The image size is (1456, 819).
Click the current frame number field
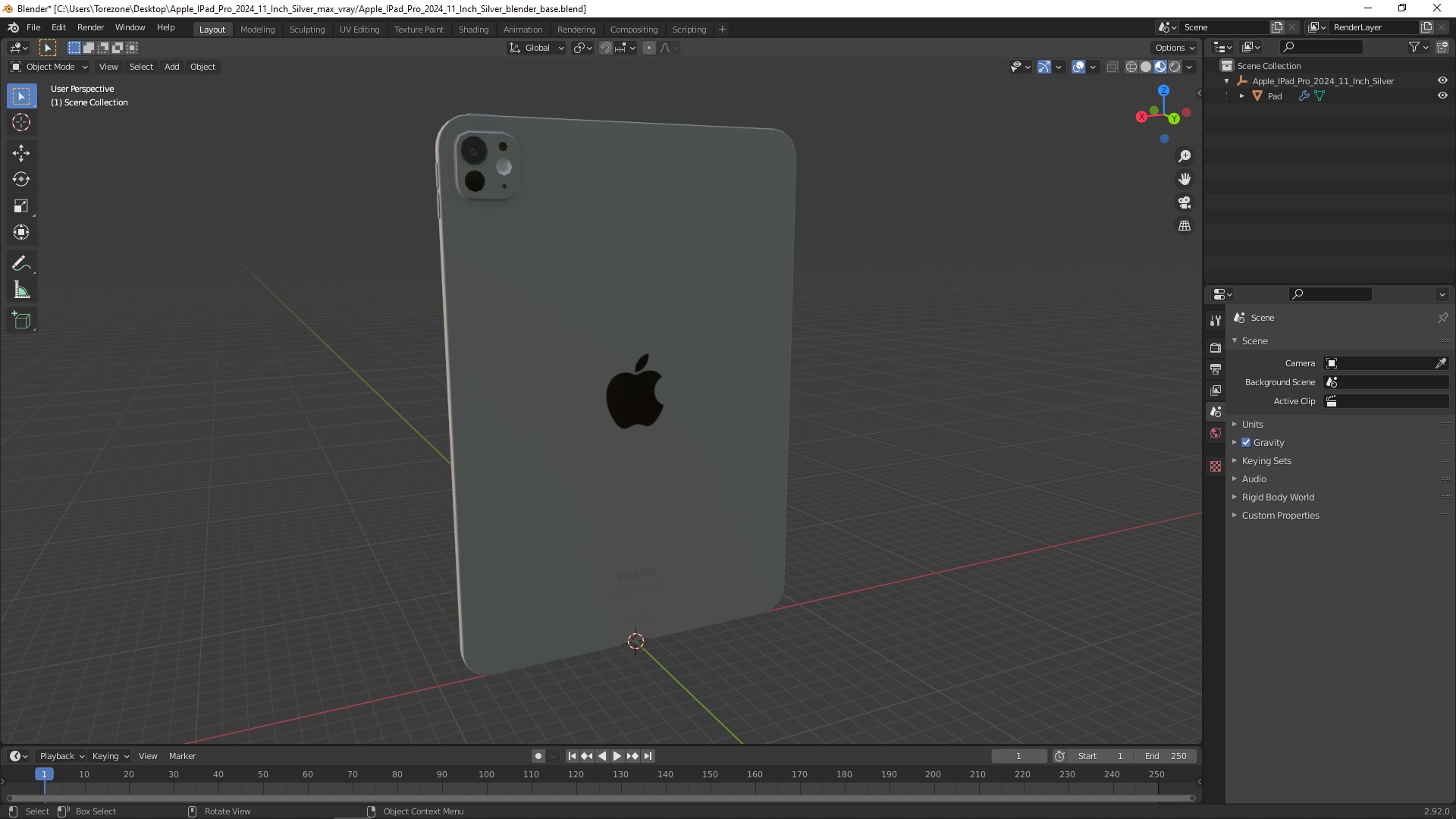pyautogui.click(x=1018, y=756)
